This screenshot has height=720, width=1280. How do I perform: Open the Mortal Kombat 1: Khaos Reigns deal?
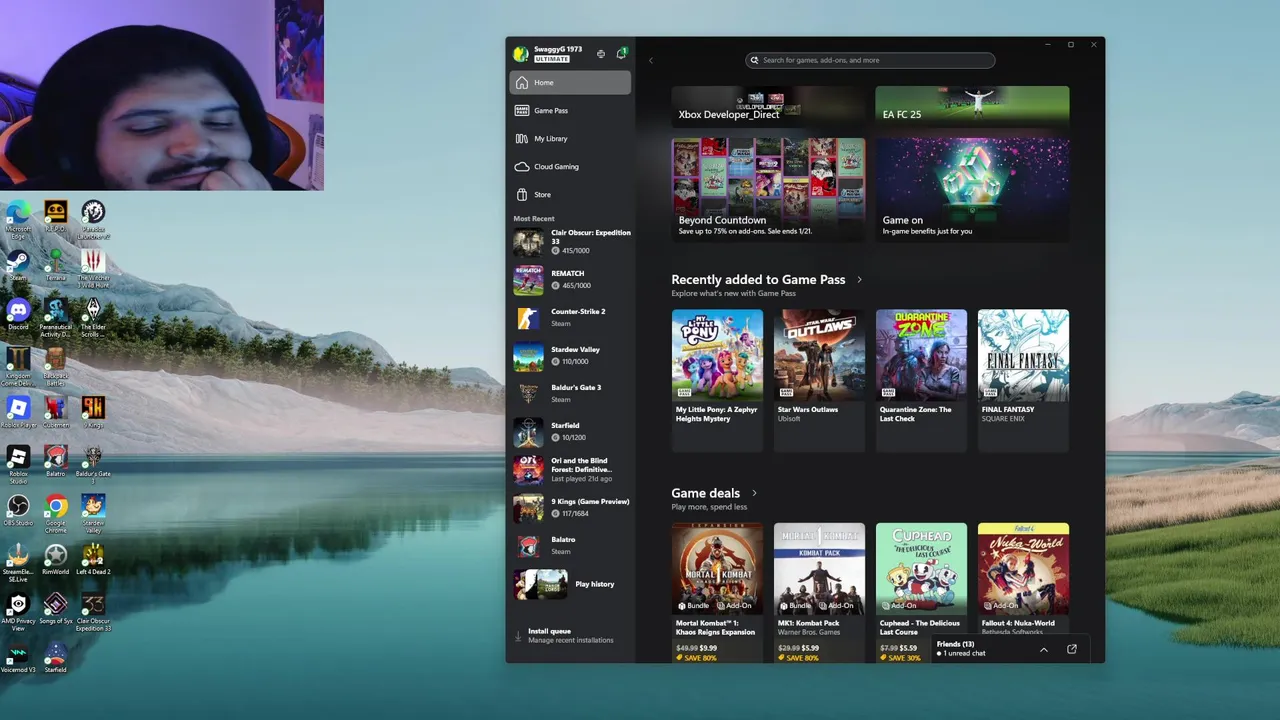717,591
